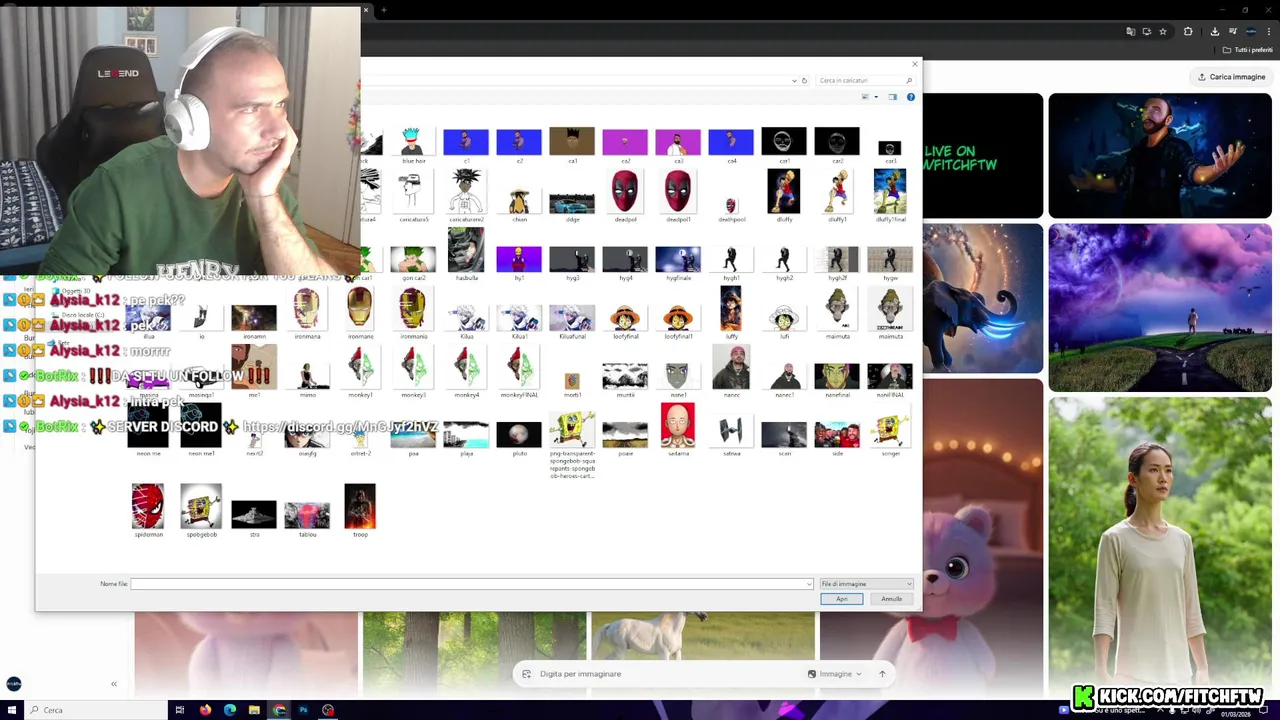This screenshot has width=1280, height=720.
Task: Expand the Nome file history dropdown arrow
Action: tap(809, 584)
